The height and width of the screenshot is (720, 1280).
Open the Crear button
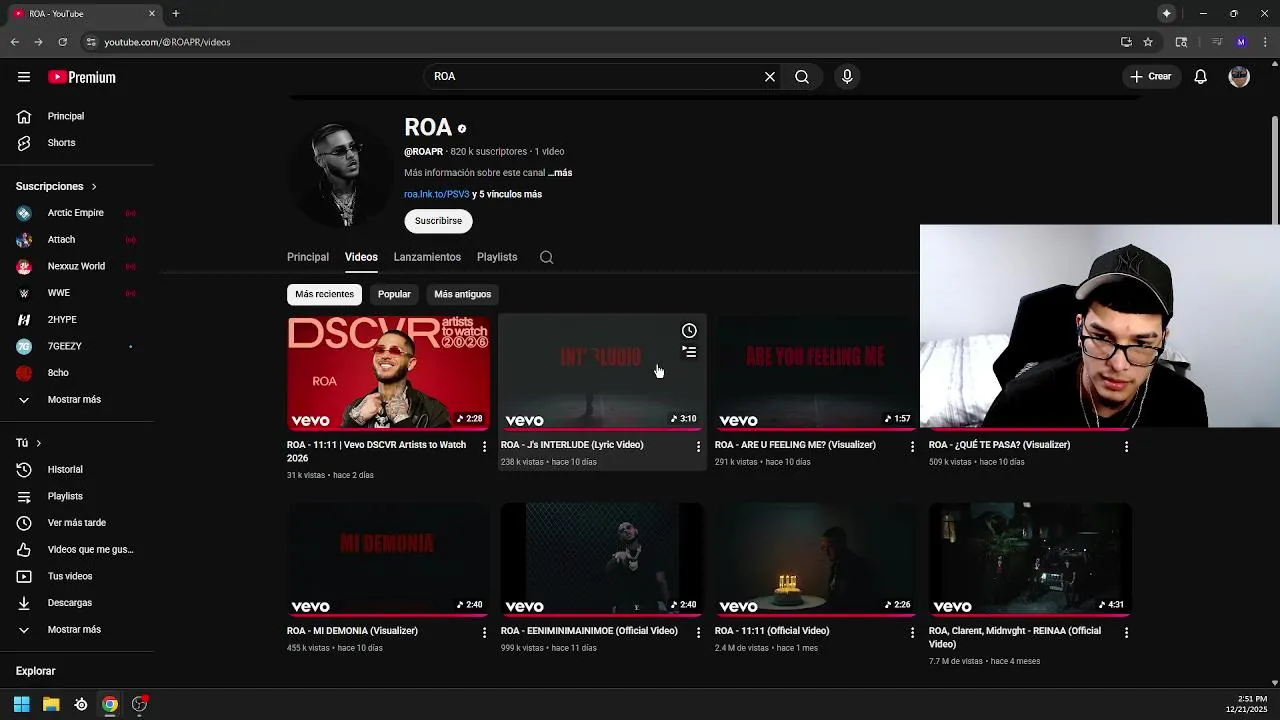[x=1151, y=77]
